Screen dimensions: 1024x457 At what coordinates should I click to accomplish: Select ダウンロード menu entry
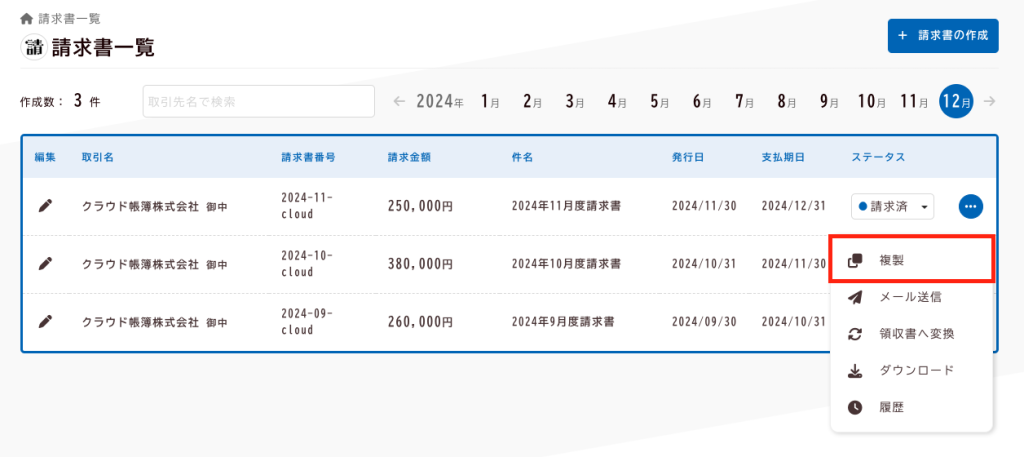[916, 371]
